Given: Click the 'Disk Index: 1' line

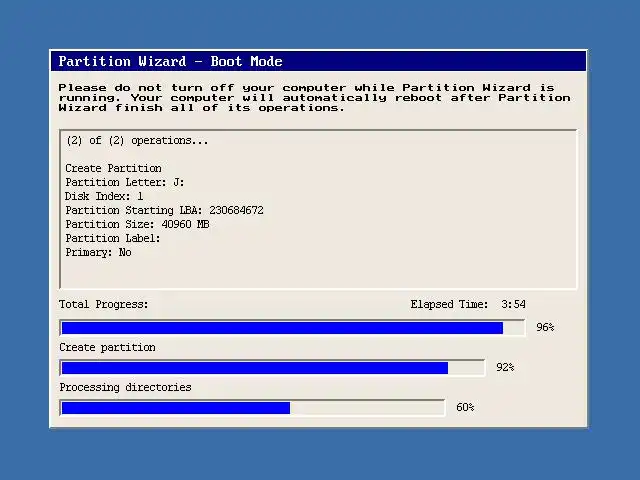Looking at the screenshot, I should [x=104, y=196].
